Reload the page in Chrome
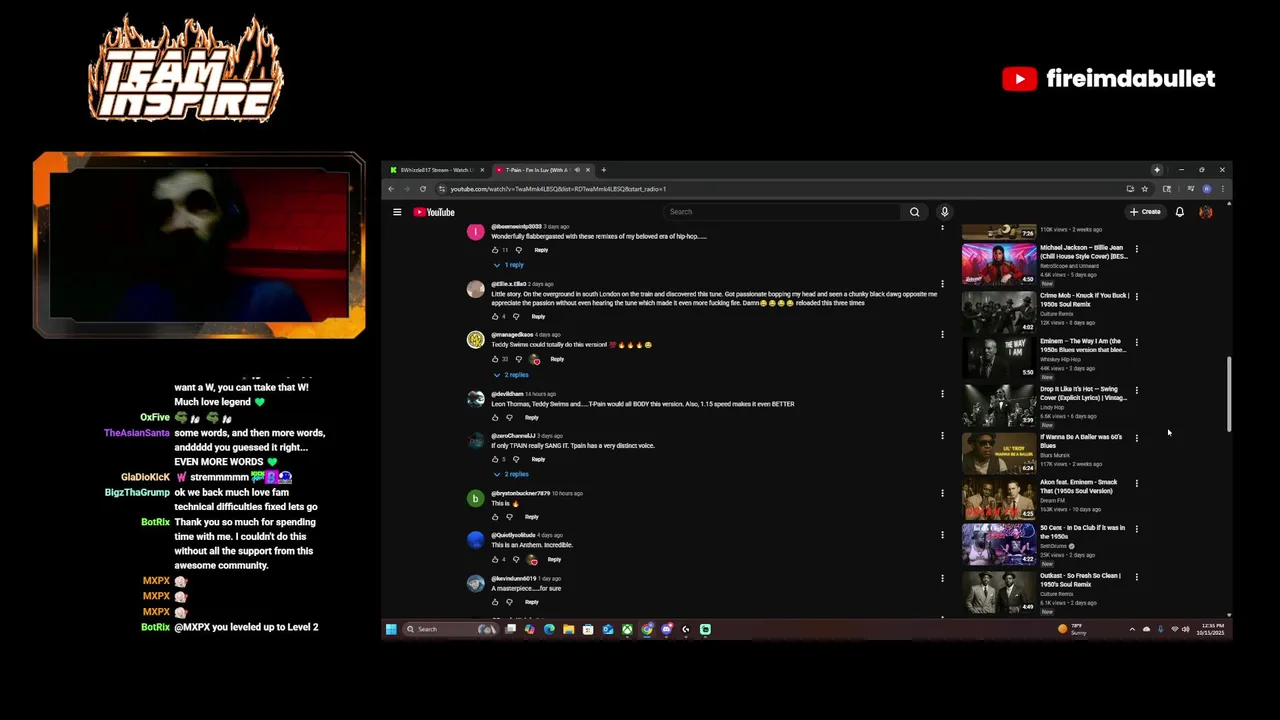Image resolution: width=1280 pixels, height=720 pixels. pos(423,189)
